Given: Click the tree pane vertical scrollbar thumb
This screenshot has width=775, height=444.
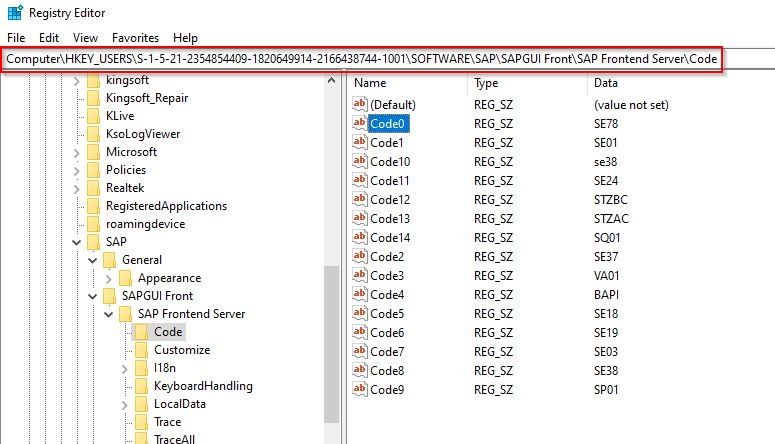Looking at the screenshot, I should (332, 344).
